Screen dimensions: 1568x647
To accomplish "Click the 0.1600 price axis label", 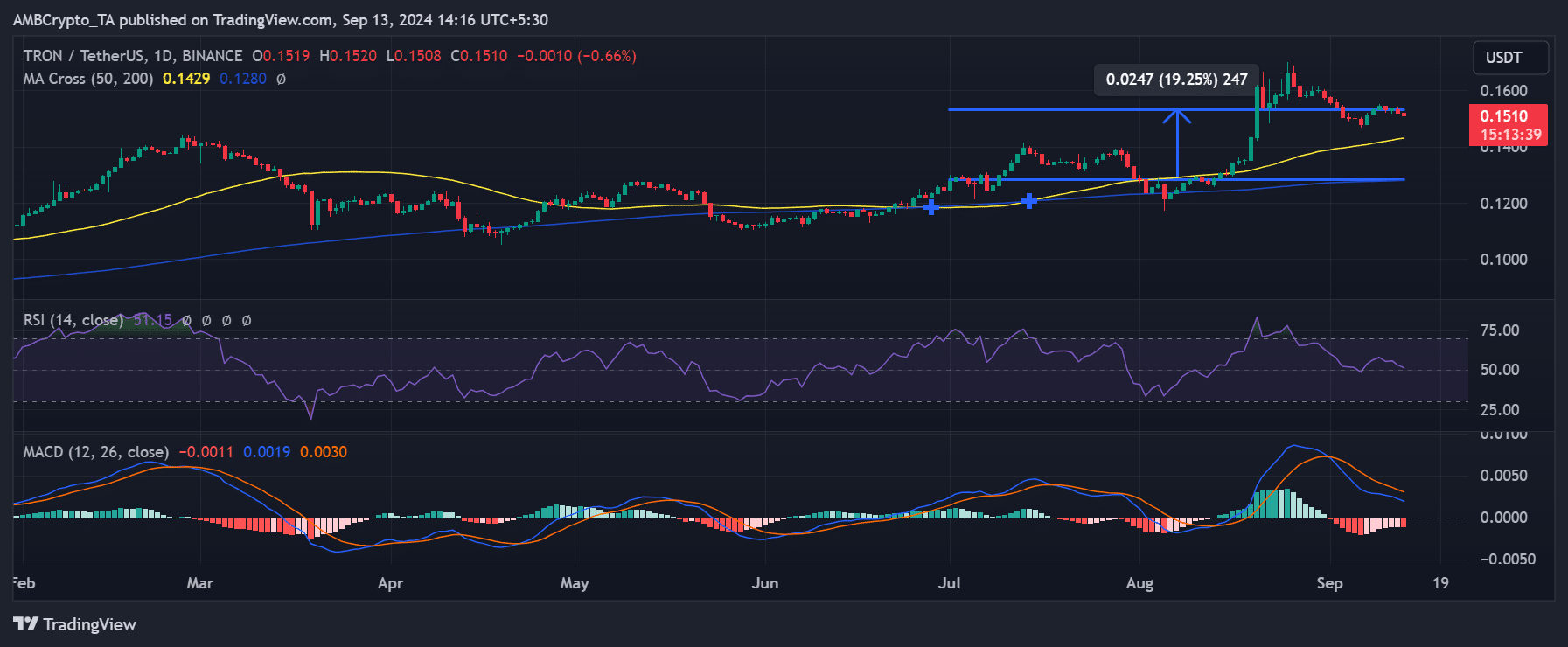I will pyautogui.click(x=1504, y=91).
